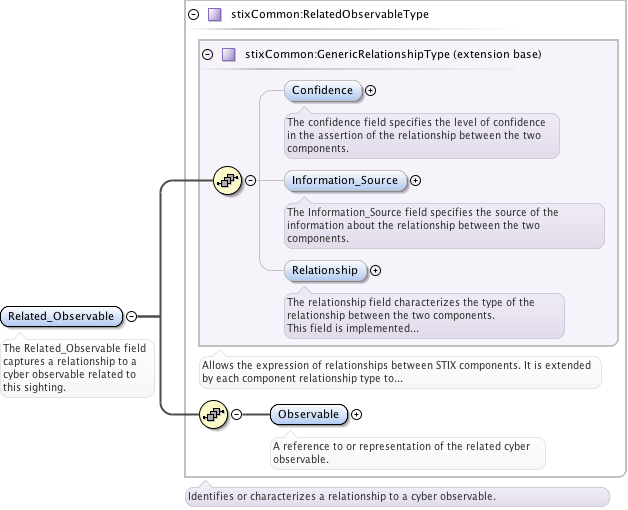Expand the Confidence element
The height and width of the screenshot is (510, 628).
click(x=371, y=90)
